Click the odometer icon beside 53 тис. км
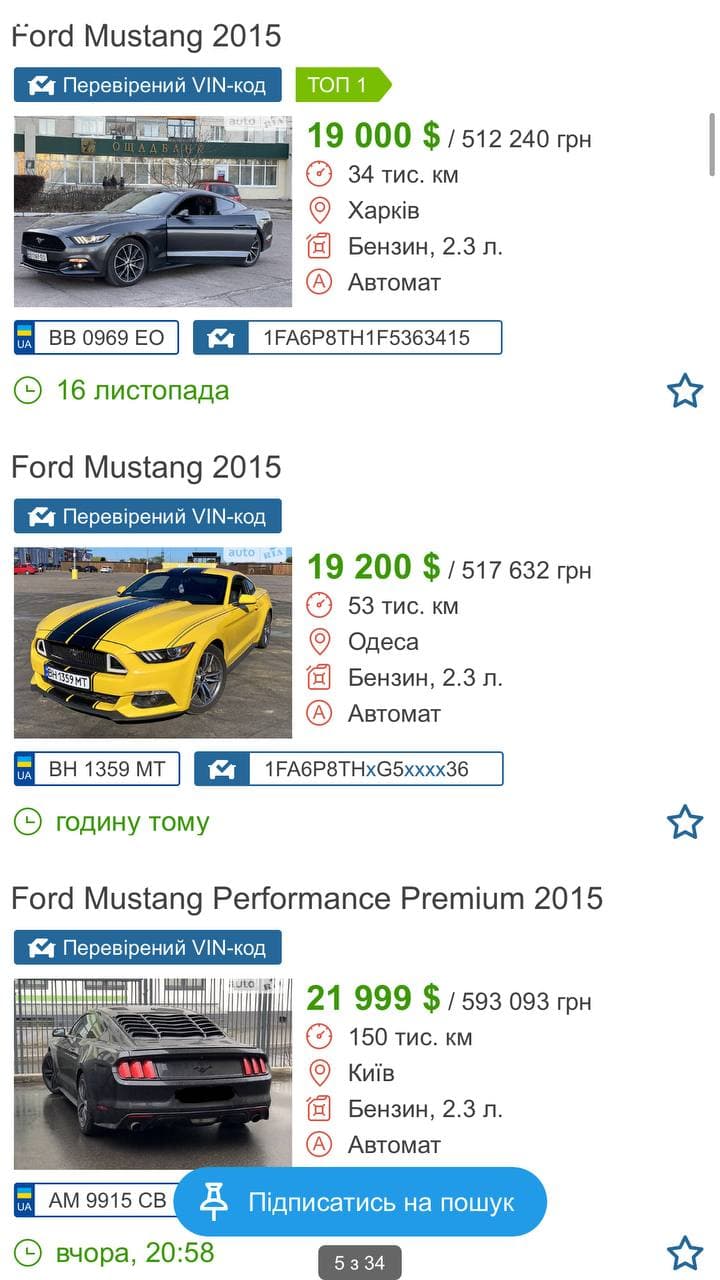Screen dimensions: 720x1280 (319, 605)
